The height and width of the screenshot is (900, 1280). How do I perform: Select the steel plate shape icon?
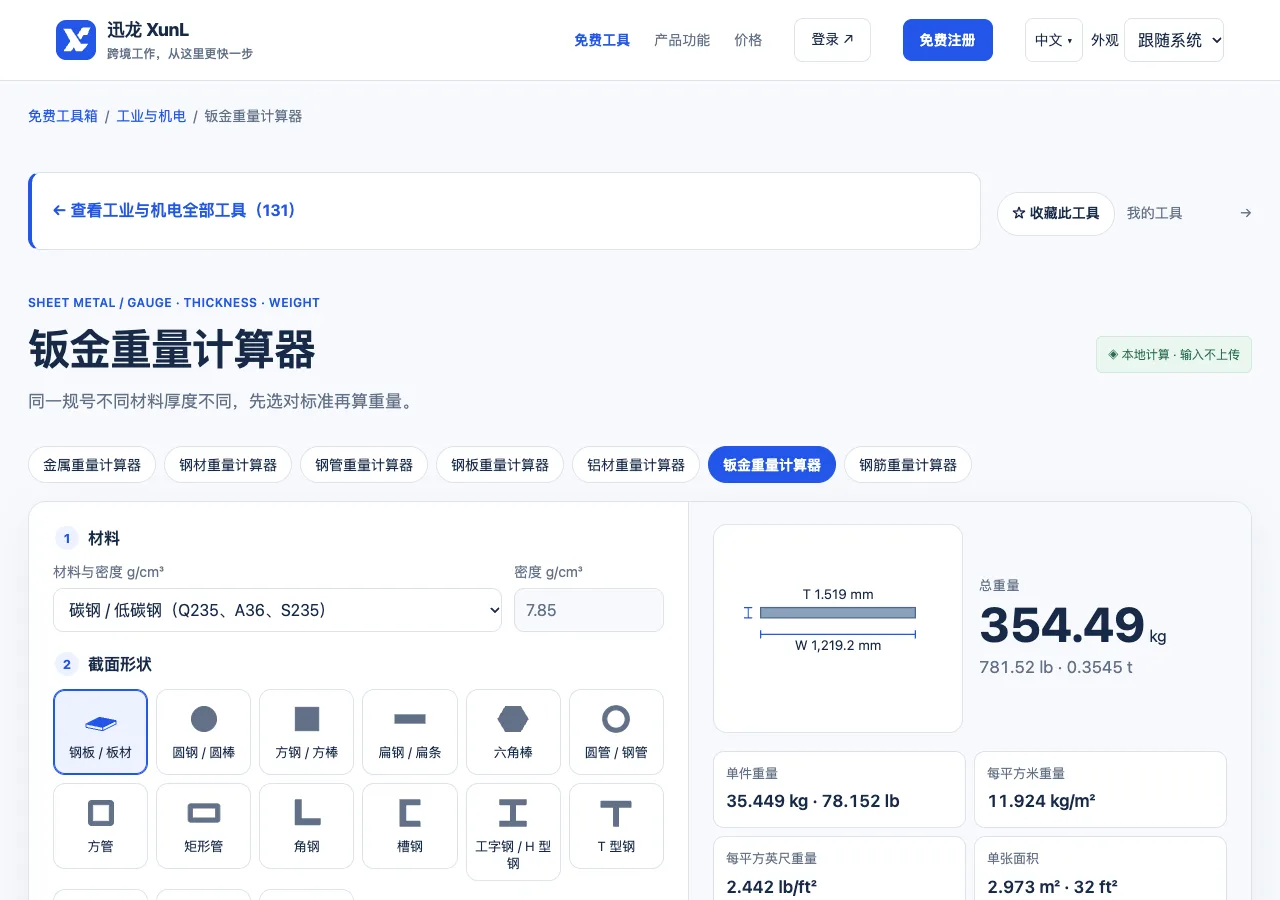tap(101, 732)
